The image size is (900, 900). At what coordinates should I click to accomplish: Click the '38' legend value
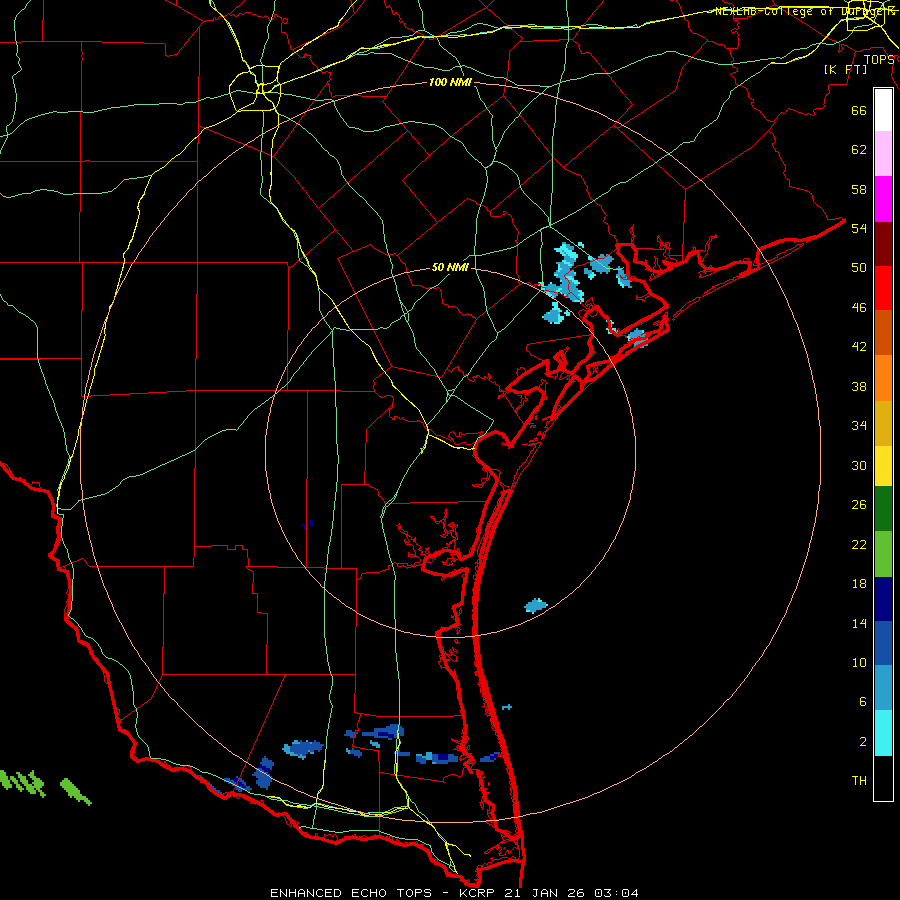coord(859,387)
